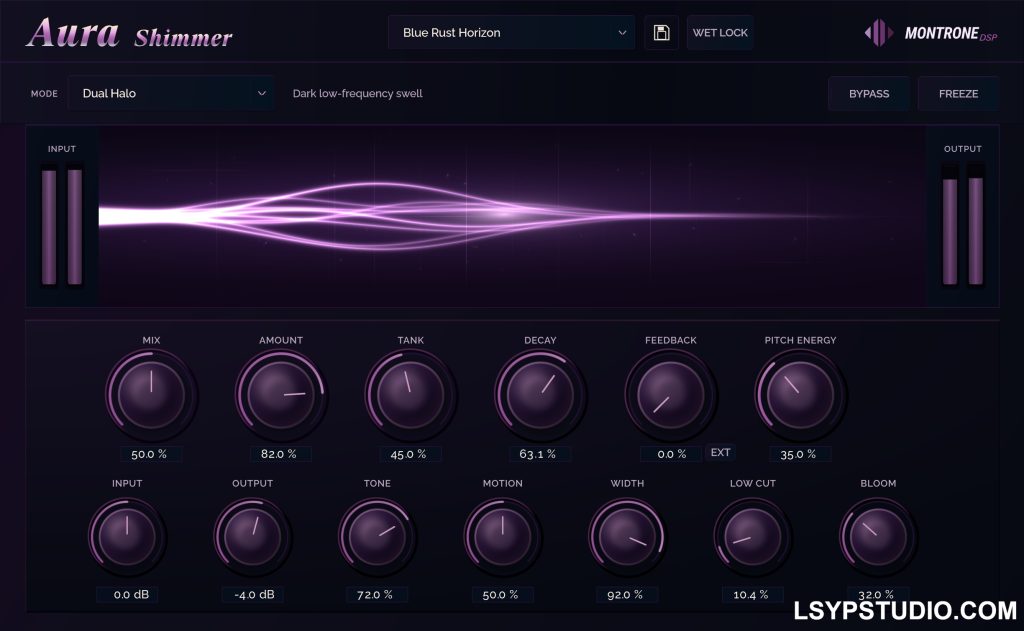Screen dimensions: 1024x631
Task: Click the TANK value field 45.0 %
Action: pyautogui.click(x=409, y=454)
